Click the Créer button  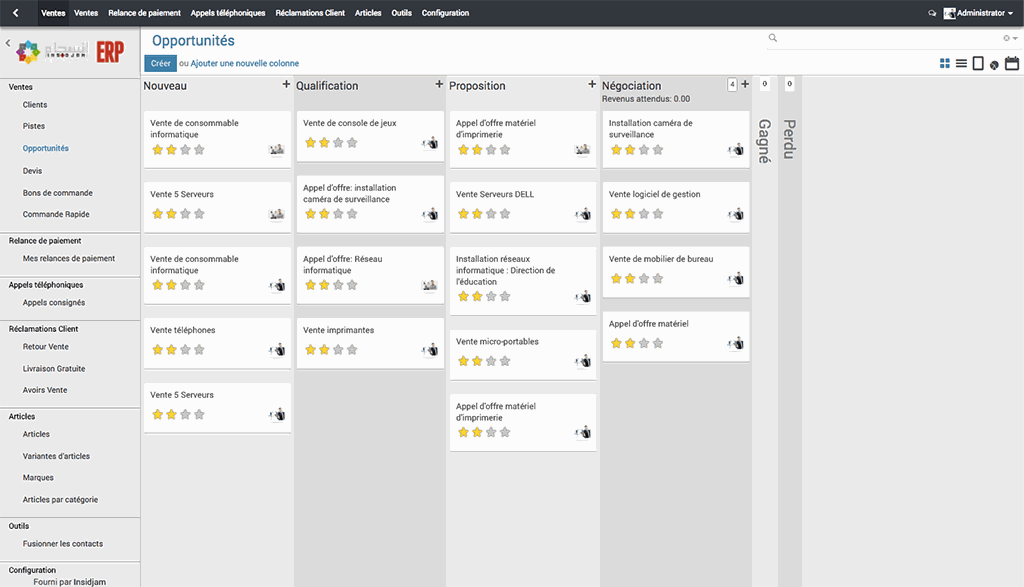tap(160, 63)
